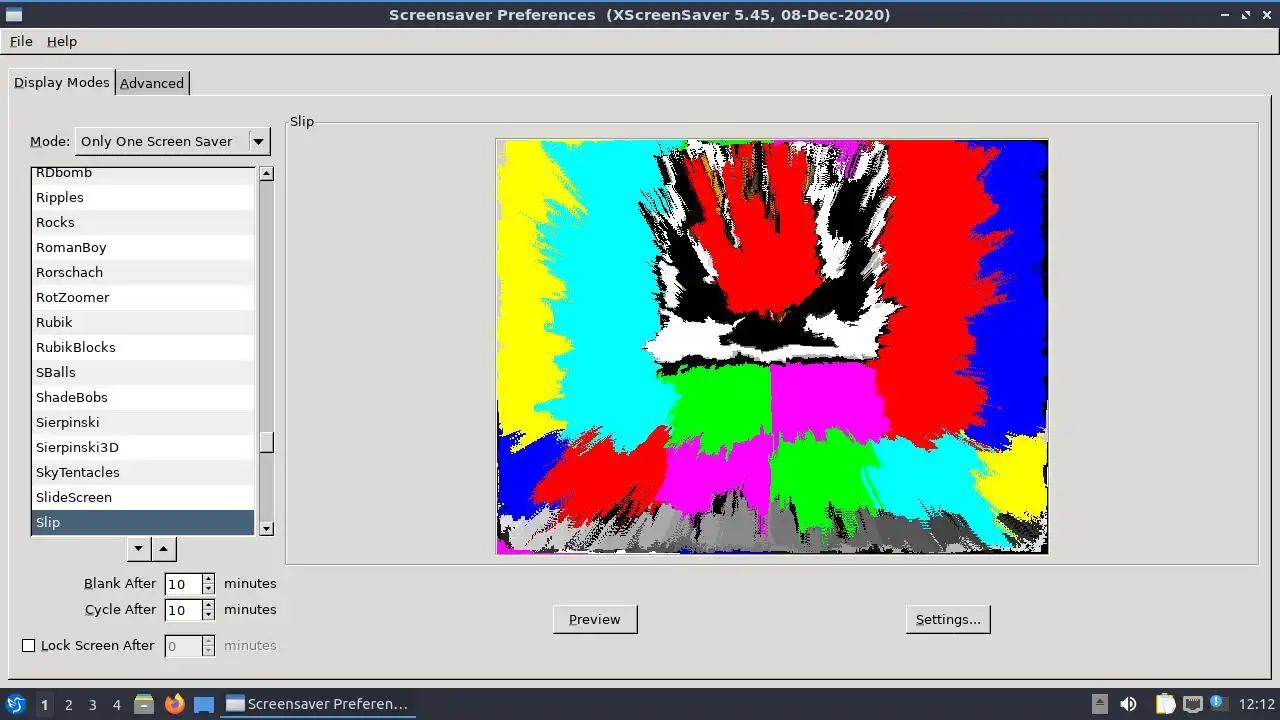Viewport: 1280px width, 720px height.
Task: Switch to virtual desktop 4
Action: tap(116, 704)
